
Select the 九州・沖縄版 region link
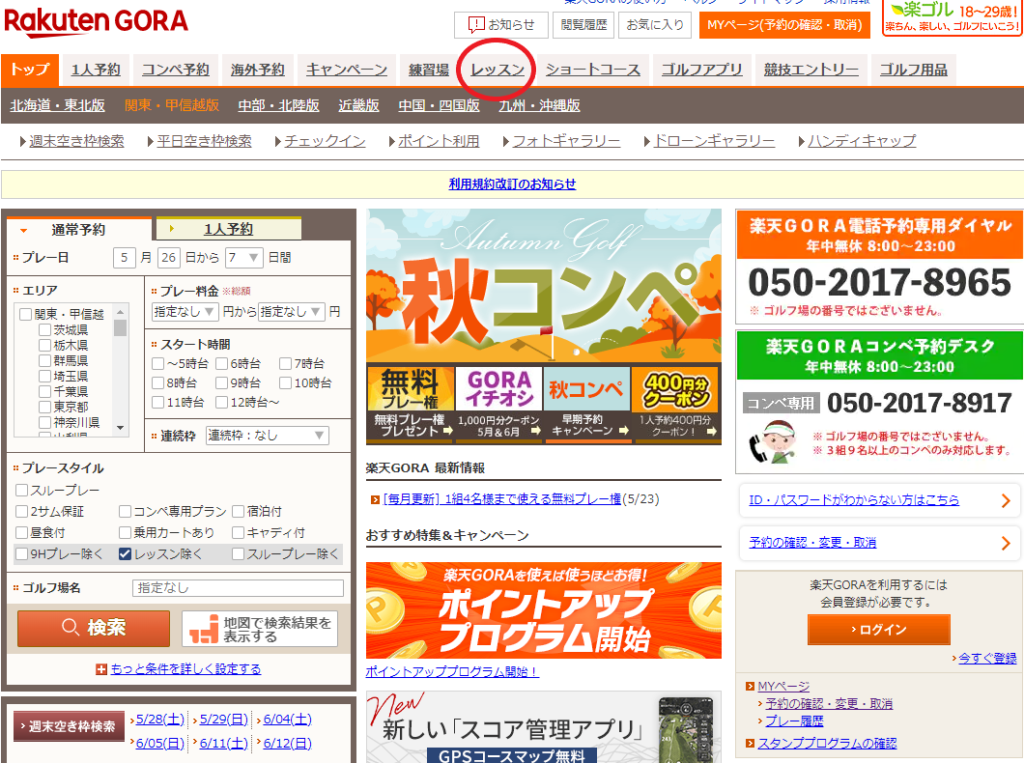pos(539,106)
